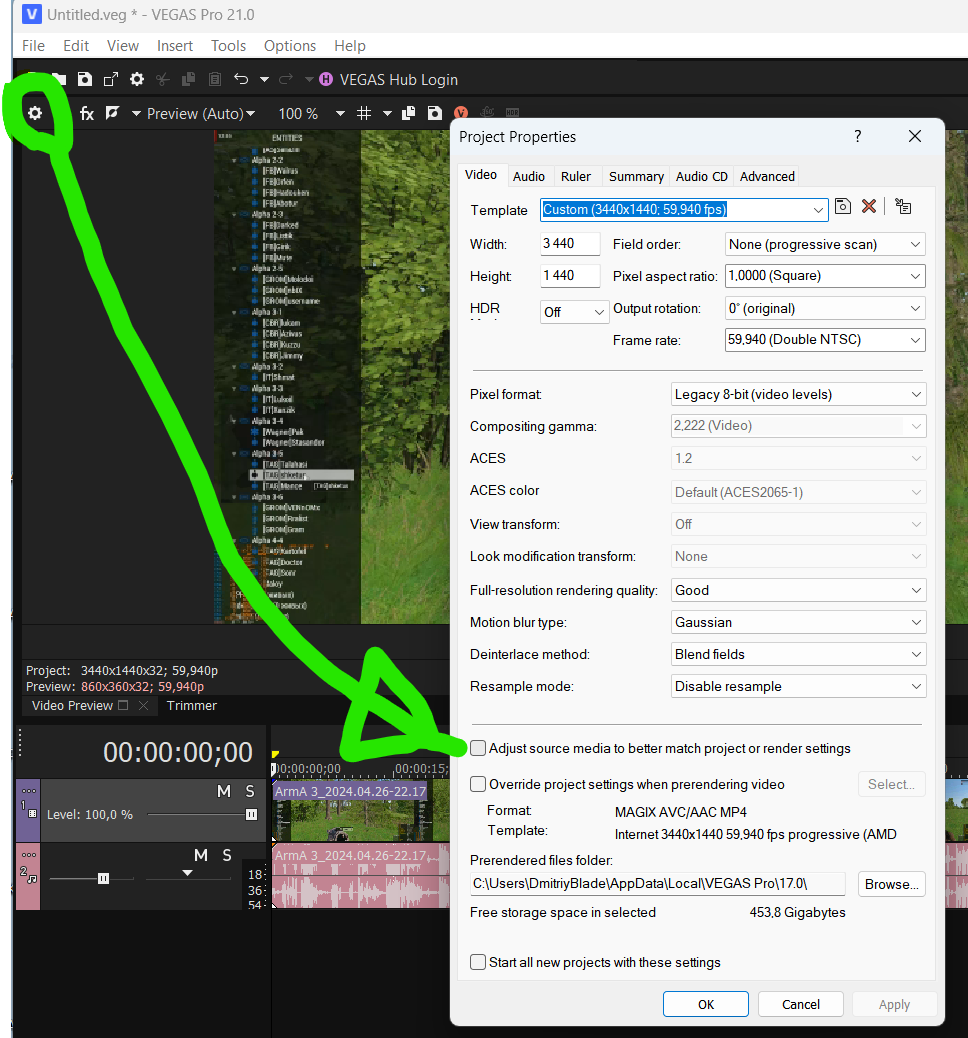Image resolution: width=968 pixels, height=1038 pixels.
Task: Save snapshot of preview to file
Action: 435,114
